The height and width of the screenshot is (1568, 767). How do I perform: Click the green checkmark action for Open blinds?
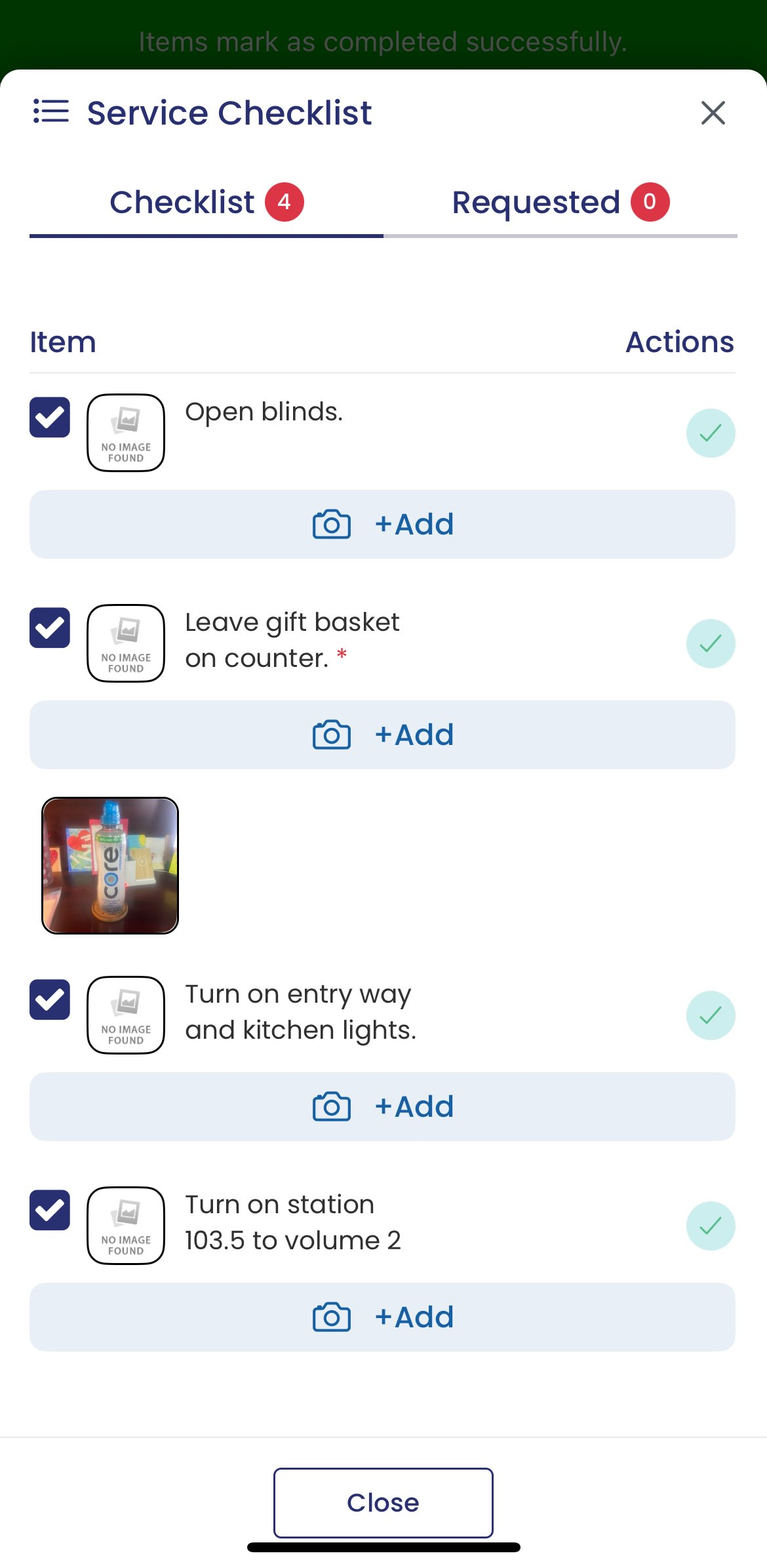711,433
